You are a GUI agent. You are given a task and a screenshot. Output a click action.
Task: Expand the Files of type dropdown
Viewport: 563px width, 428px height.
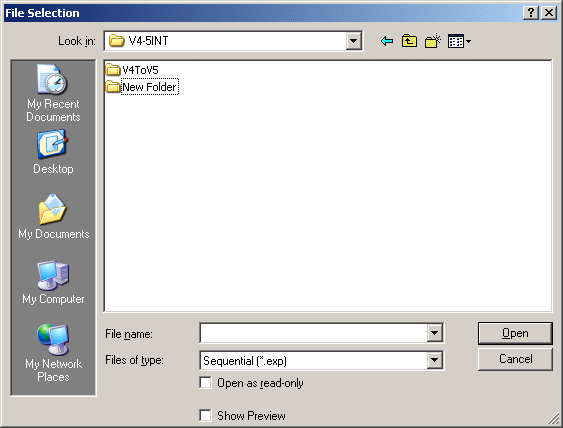[434, 360]
